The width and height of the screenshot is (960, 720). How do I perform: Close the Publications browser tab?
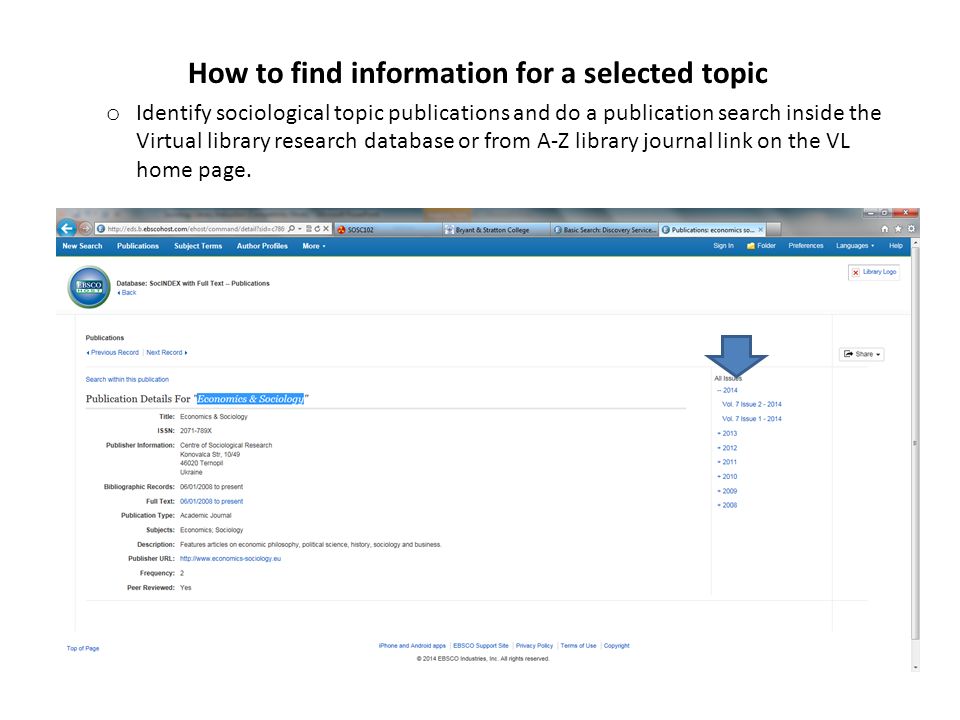tap(760, 230)
